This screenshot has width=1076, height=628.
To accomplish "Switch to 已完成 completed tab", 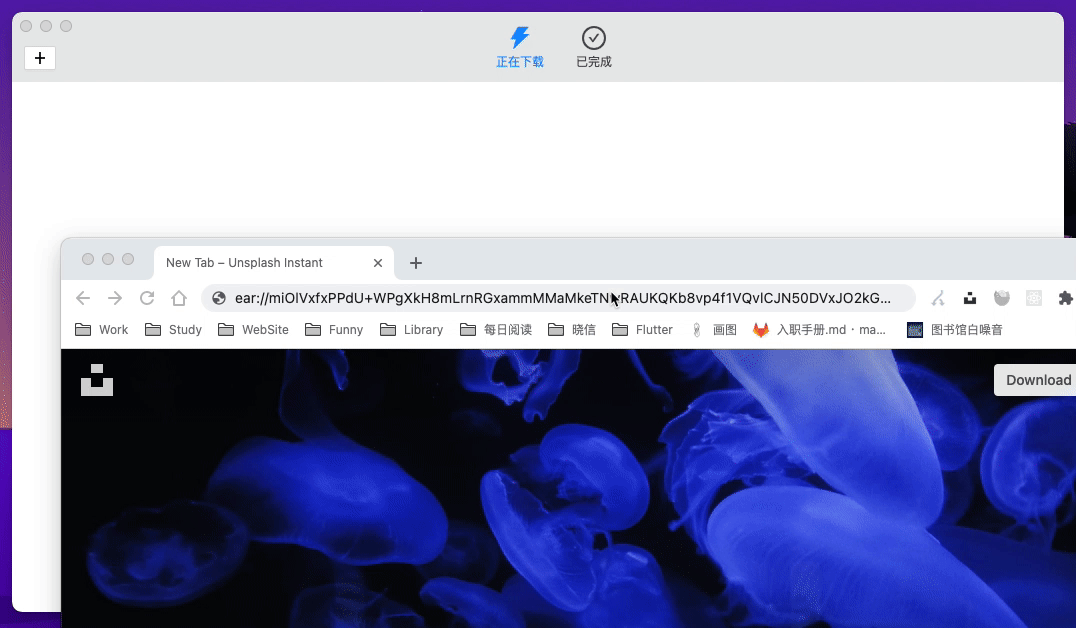I will [x=594, y=47].
